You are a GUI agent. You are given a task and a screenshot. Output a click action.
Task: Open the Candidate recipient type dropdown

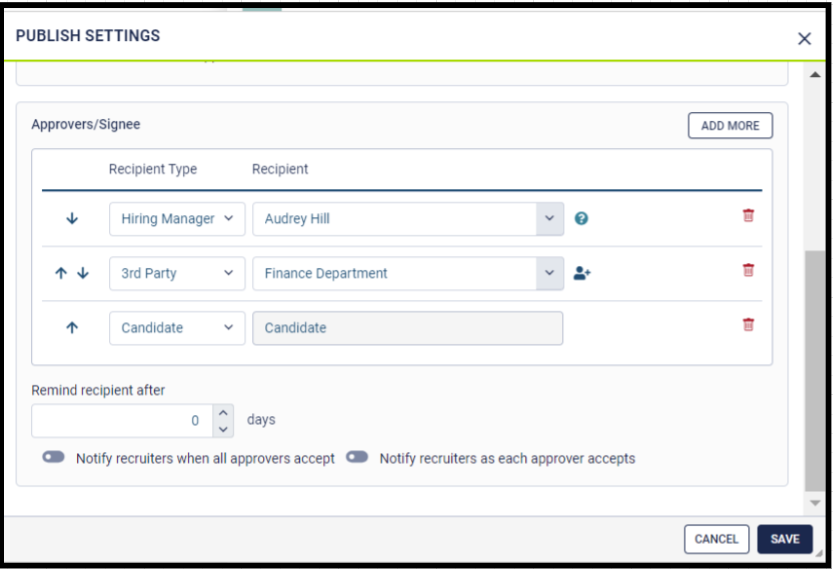(176, 327)
